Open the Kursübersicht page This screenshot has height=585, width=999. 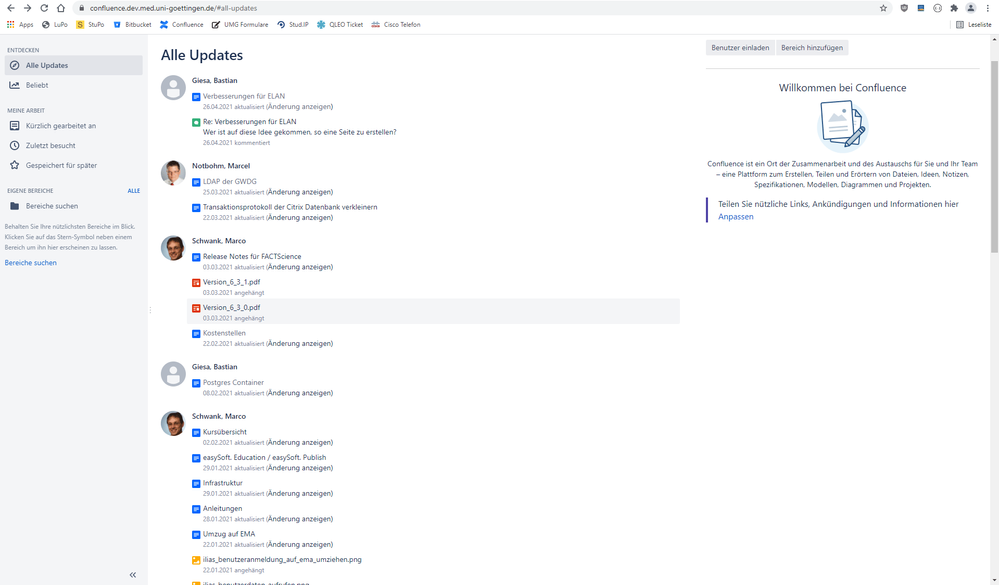point(225,432)
